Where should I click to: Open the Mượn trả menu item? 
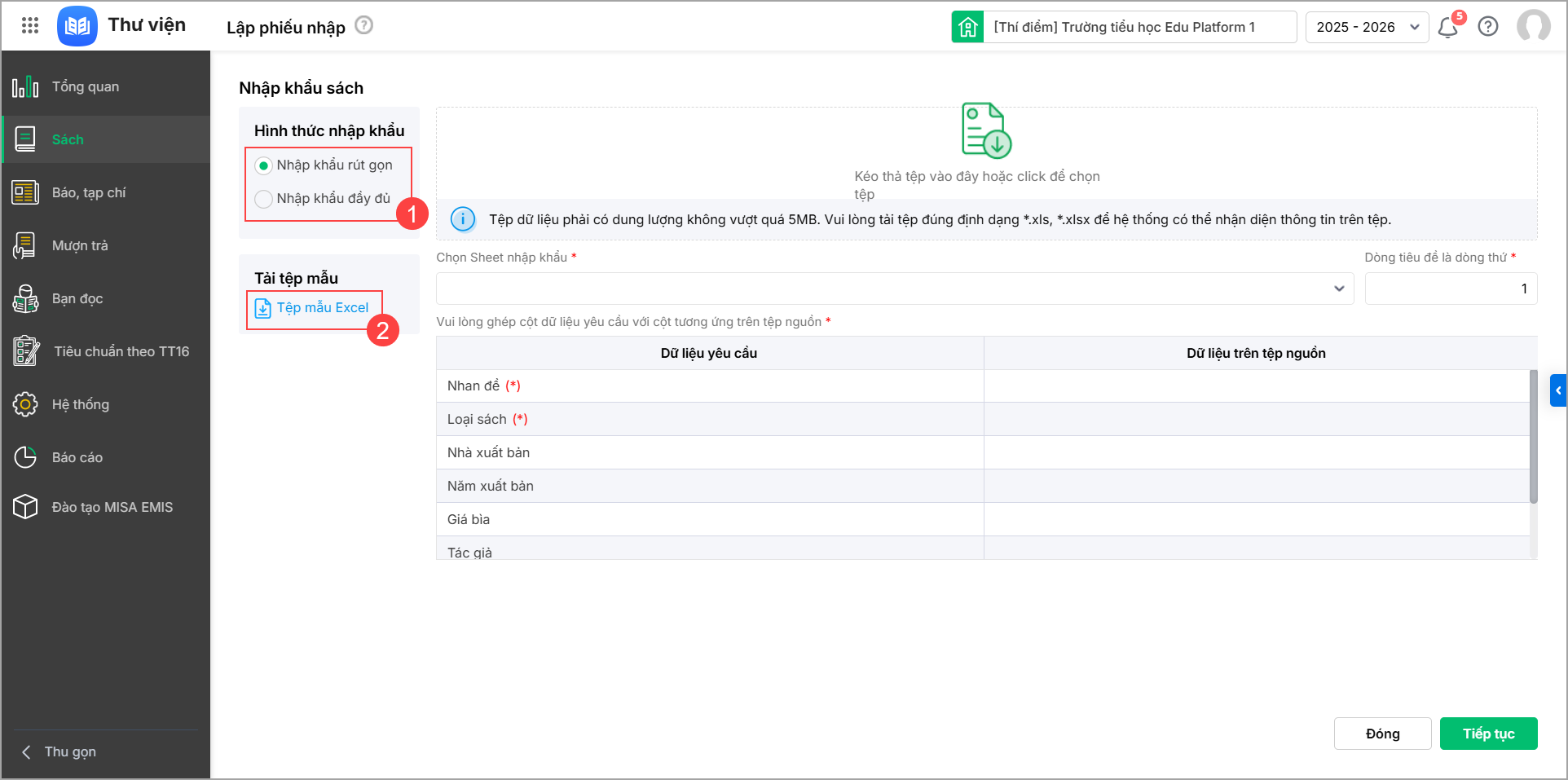coord(80,245)
